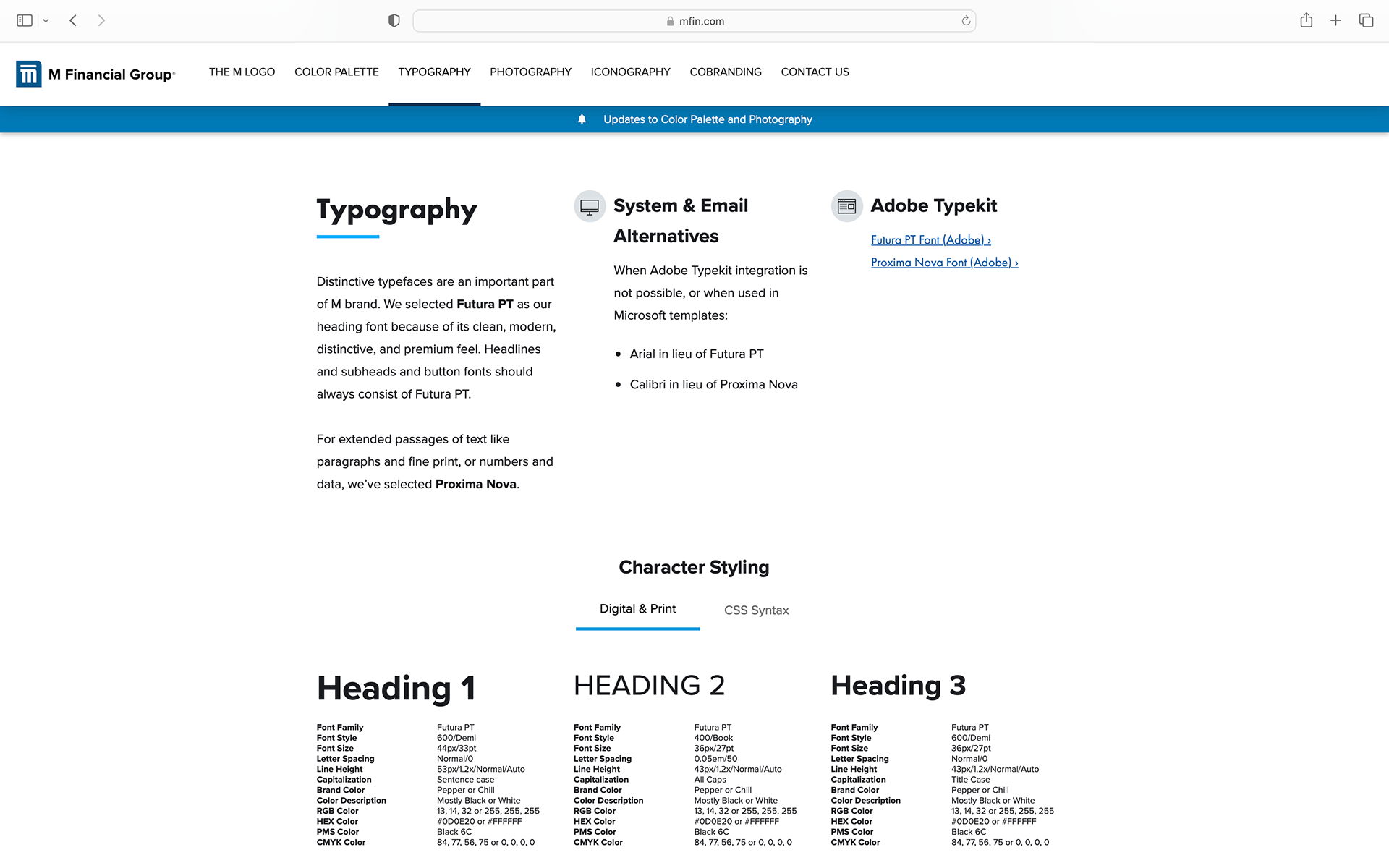The image size is (1389, 868).
Task: Click CONTACT US in the navigation
Action: 815,72
